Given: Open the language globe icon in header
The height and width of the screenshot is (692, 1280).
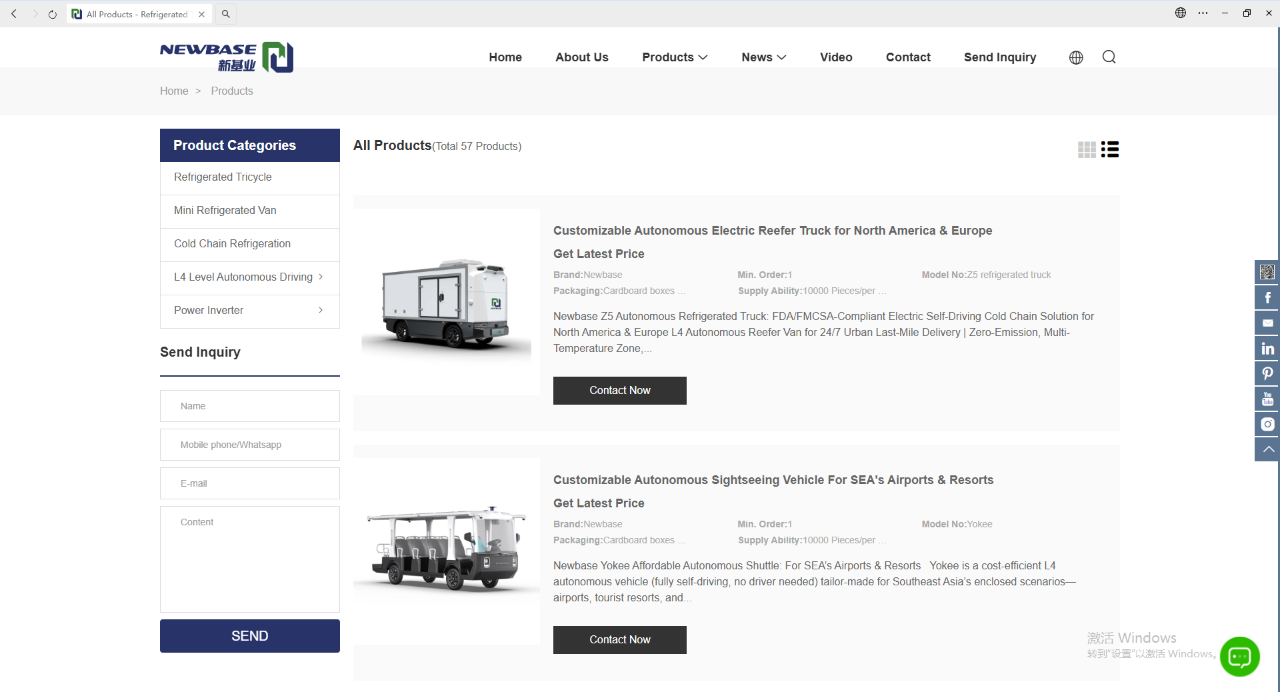Looking at the screenshot, I should [x=1076, y=58].
